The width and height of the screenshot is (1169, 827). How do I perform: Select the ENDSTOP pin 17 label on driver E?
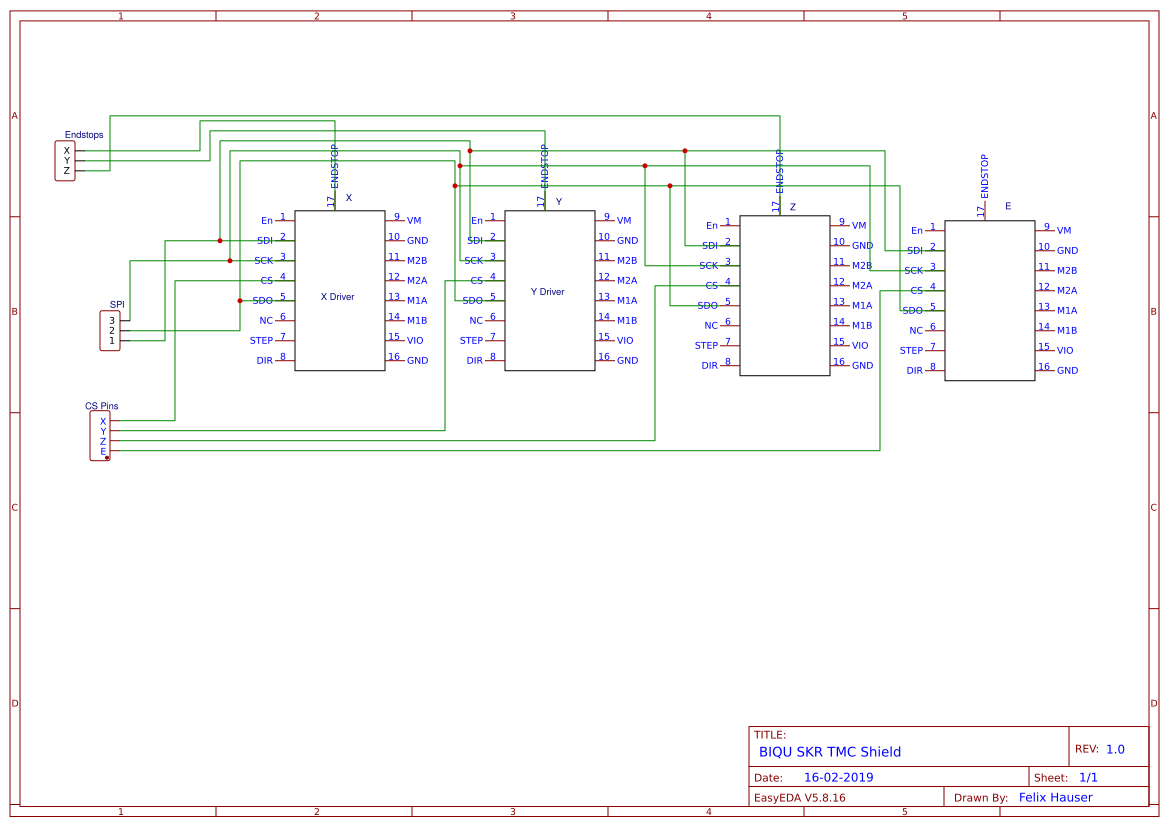983,178
